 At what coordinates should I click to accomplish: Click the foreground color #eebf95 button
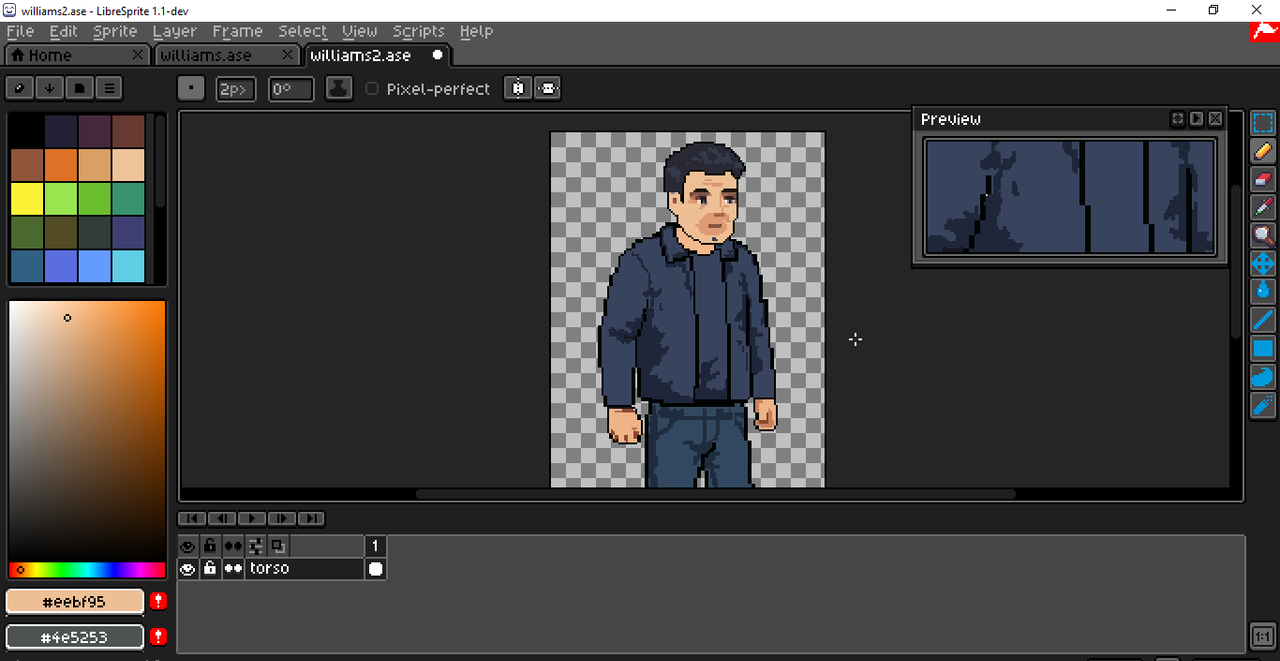pos(76,601)
